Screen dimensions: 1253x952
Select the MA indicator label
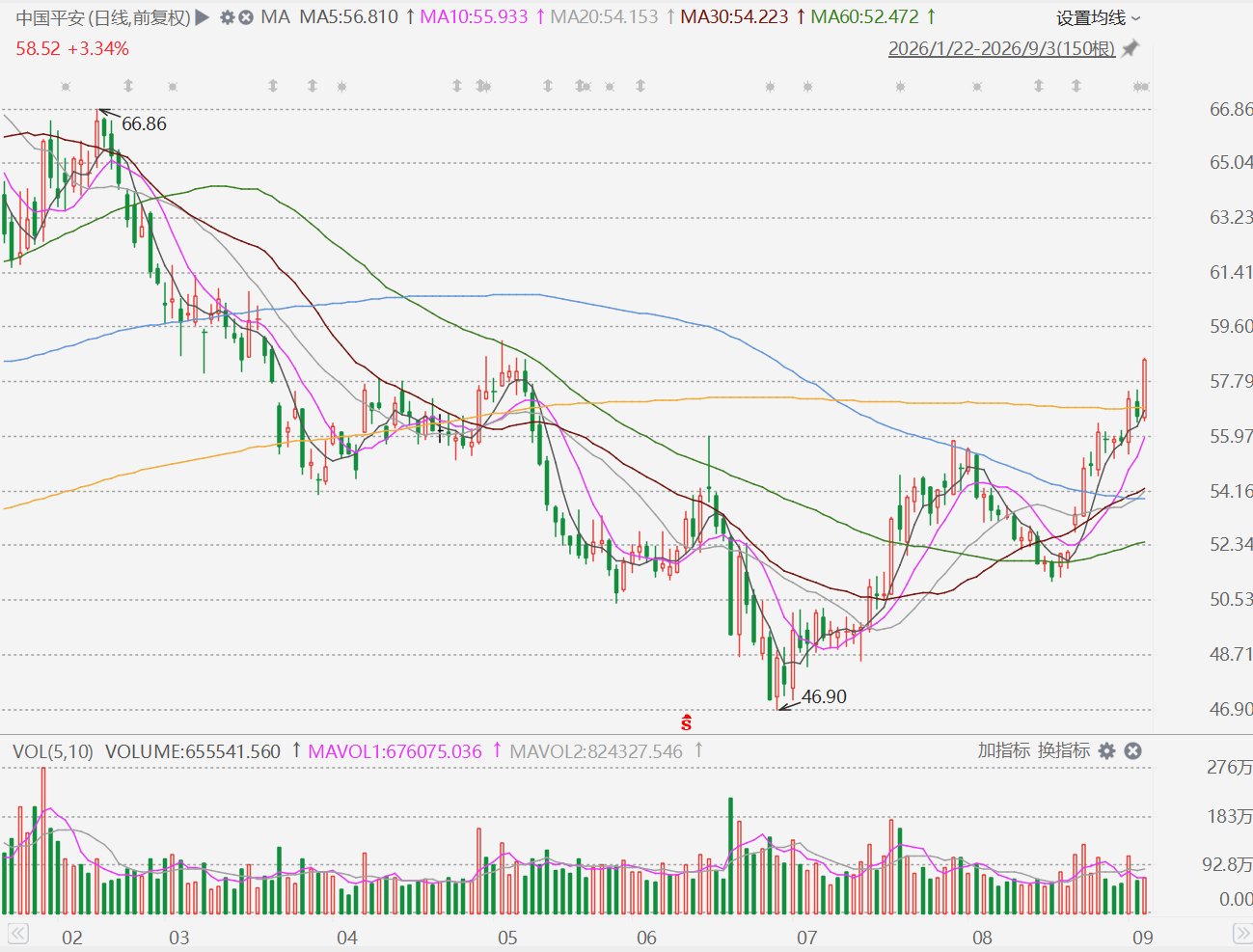coord(275,17)
